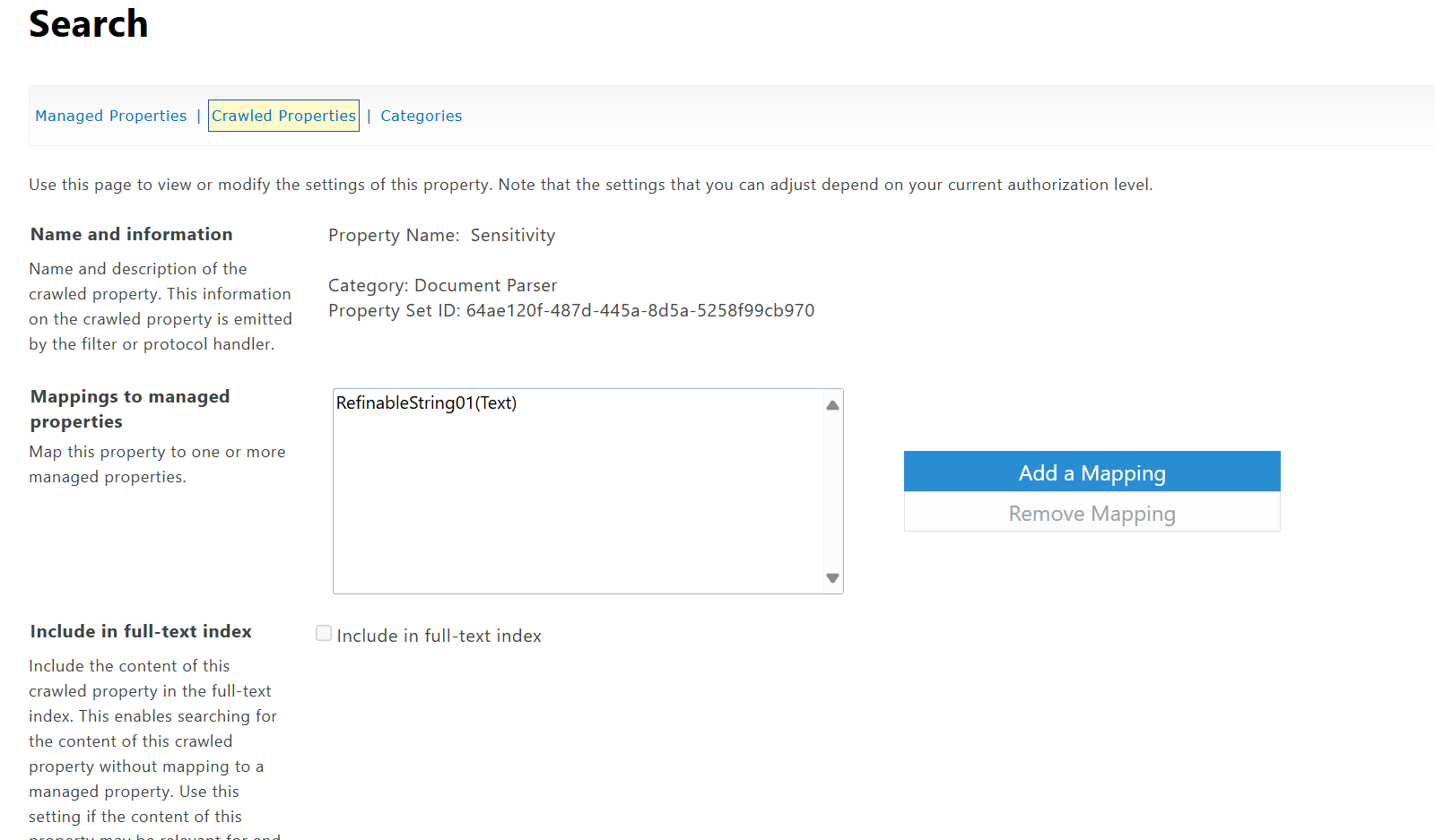The width and height of the screenshot is (1435, 840).
Task: Click the Sensitivity property name text
Action: (512, 236)
